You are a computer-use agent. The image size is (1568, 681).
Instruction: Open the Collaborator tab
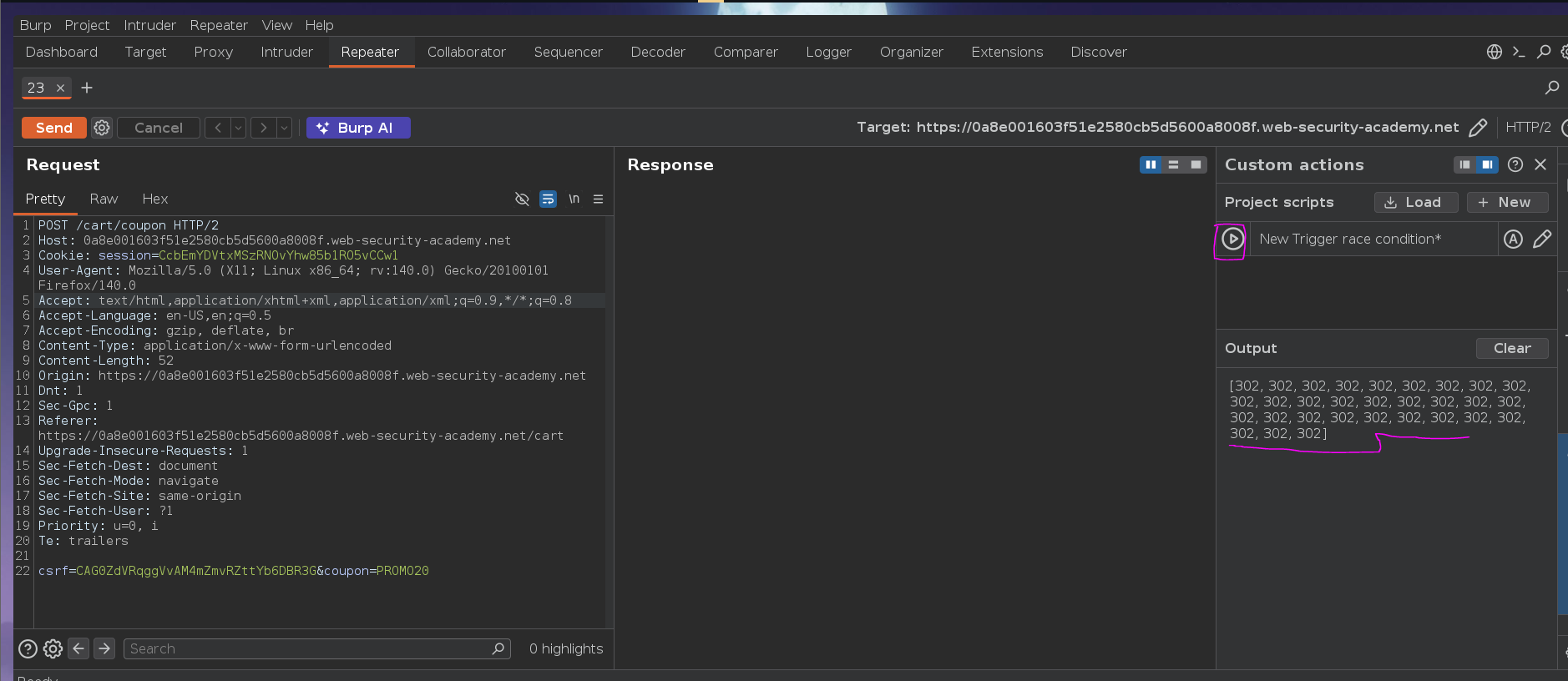tap(467, 52)
